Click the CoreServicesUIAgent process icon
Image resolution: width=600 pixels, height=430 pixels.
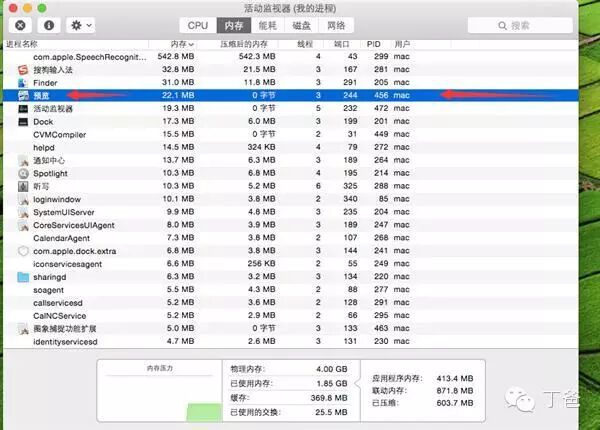click(23, 225)
